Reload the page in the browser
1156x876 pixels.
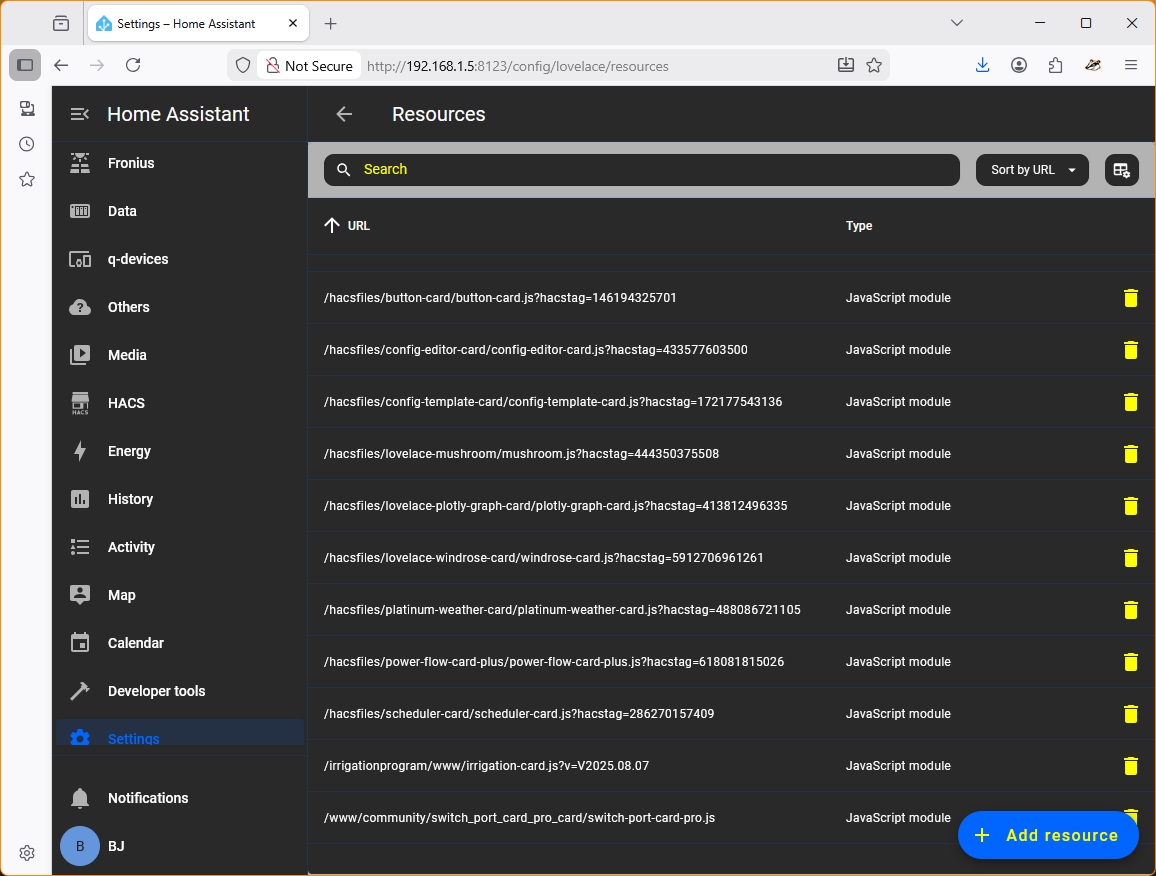pyautogui.click(x=133, y=66)
